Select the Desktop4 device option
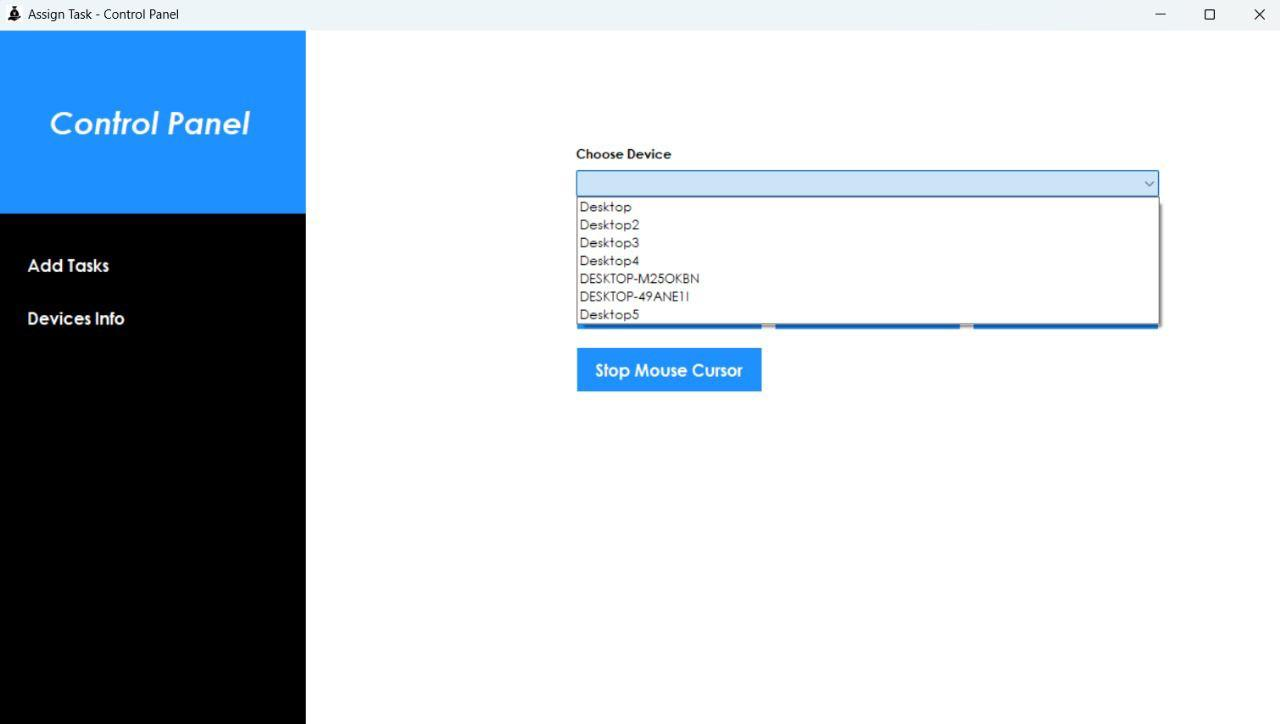1280x724 pixels. 609,261
